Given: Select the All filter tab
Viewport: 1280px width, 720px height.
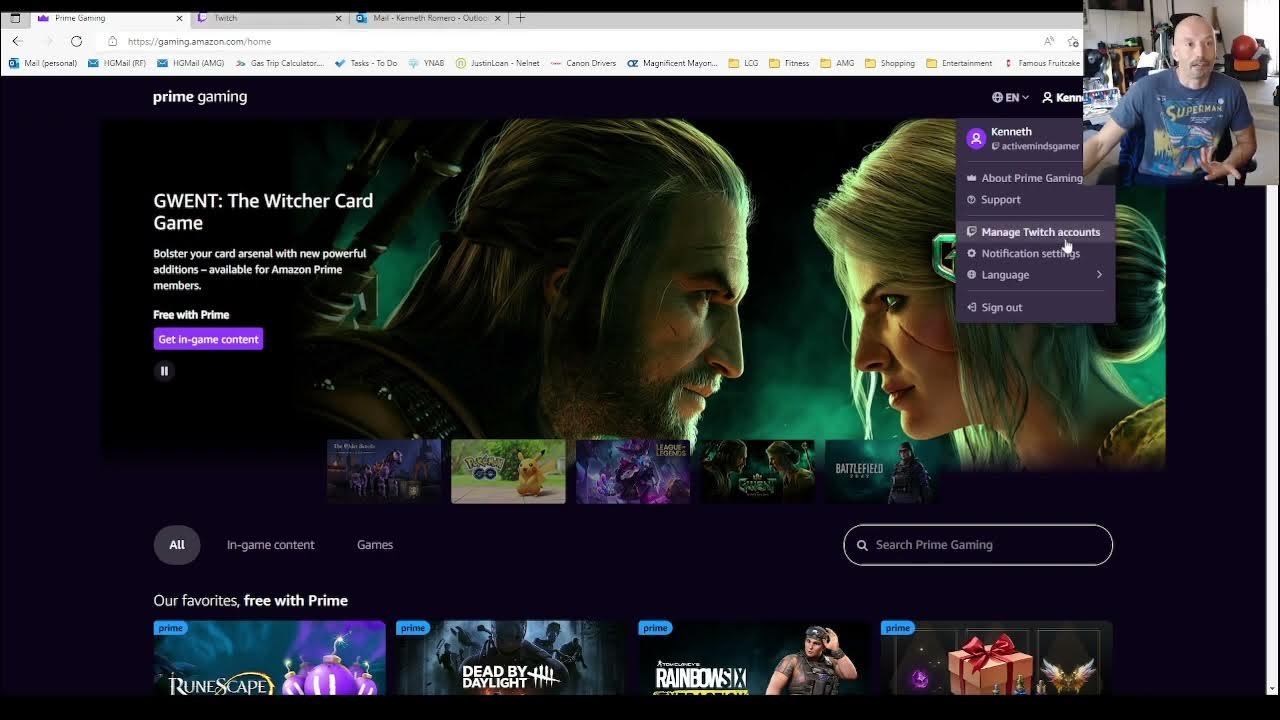Looking at the screenshot, I should [x=177, y=545].
